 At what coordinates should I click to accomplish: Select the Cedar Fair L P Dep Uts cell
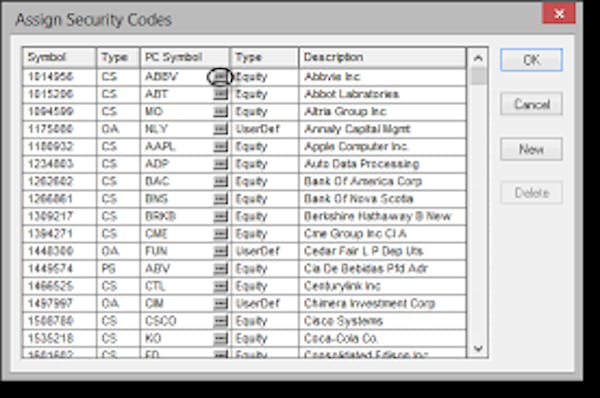coord(383,251)
